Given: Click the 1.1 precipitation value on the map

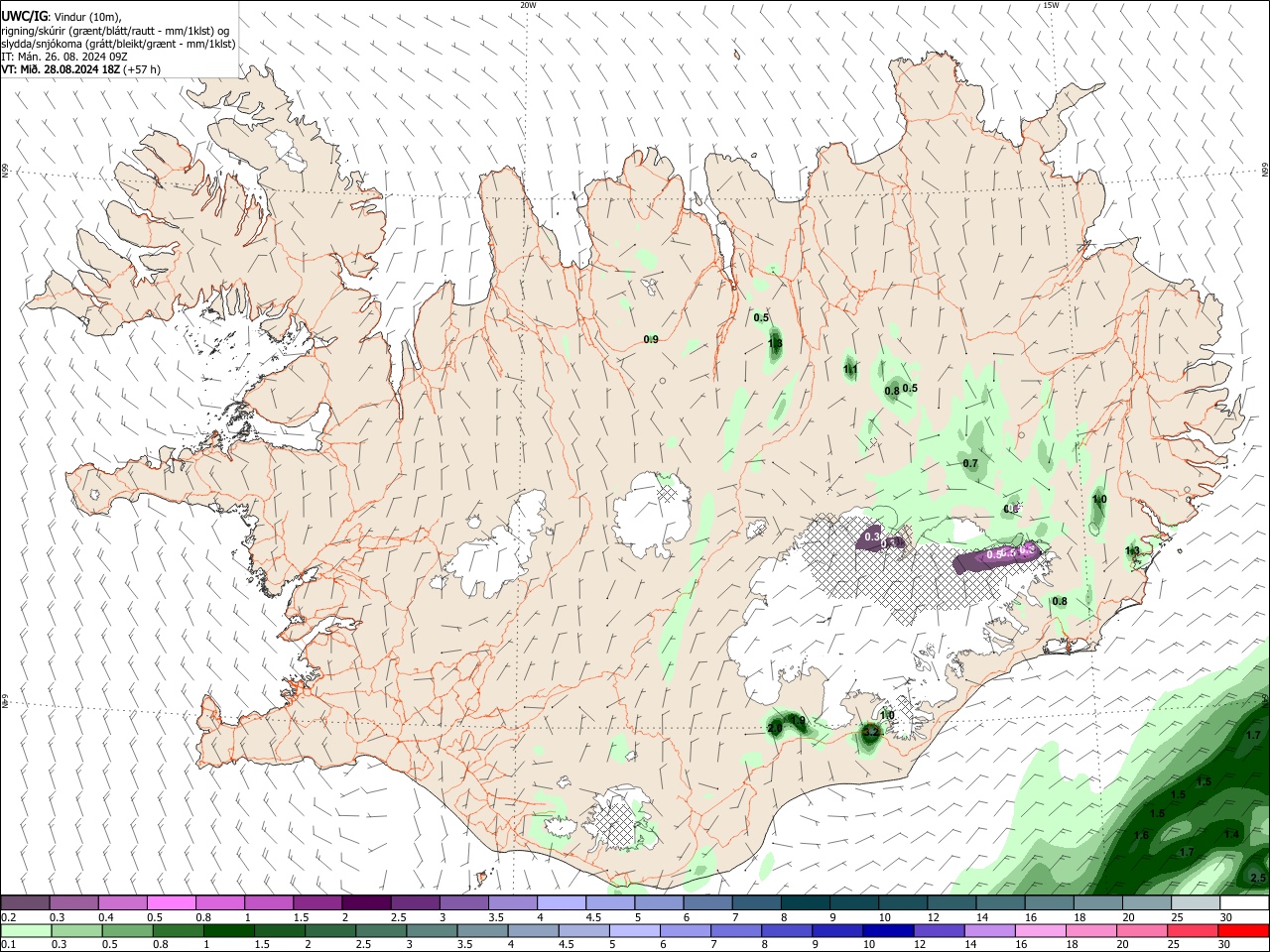Looking at the screenshot, I should tap(850, 369).
